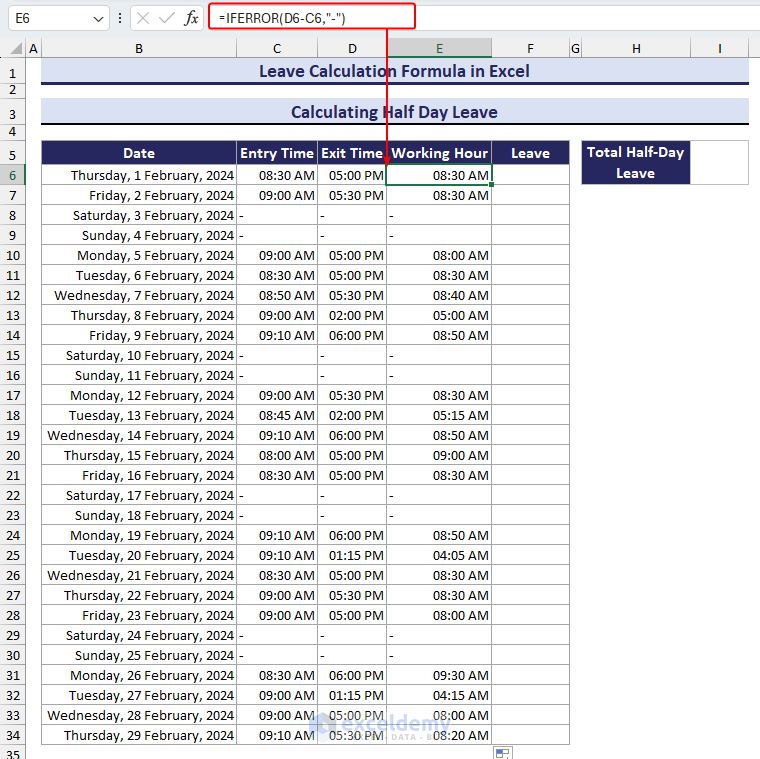Select working hour 09:00 AM for 15 February
Image resolution: width=760 pixels, height=759 pixels.
click(439, 456)
